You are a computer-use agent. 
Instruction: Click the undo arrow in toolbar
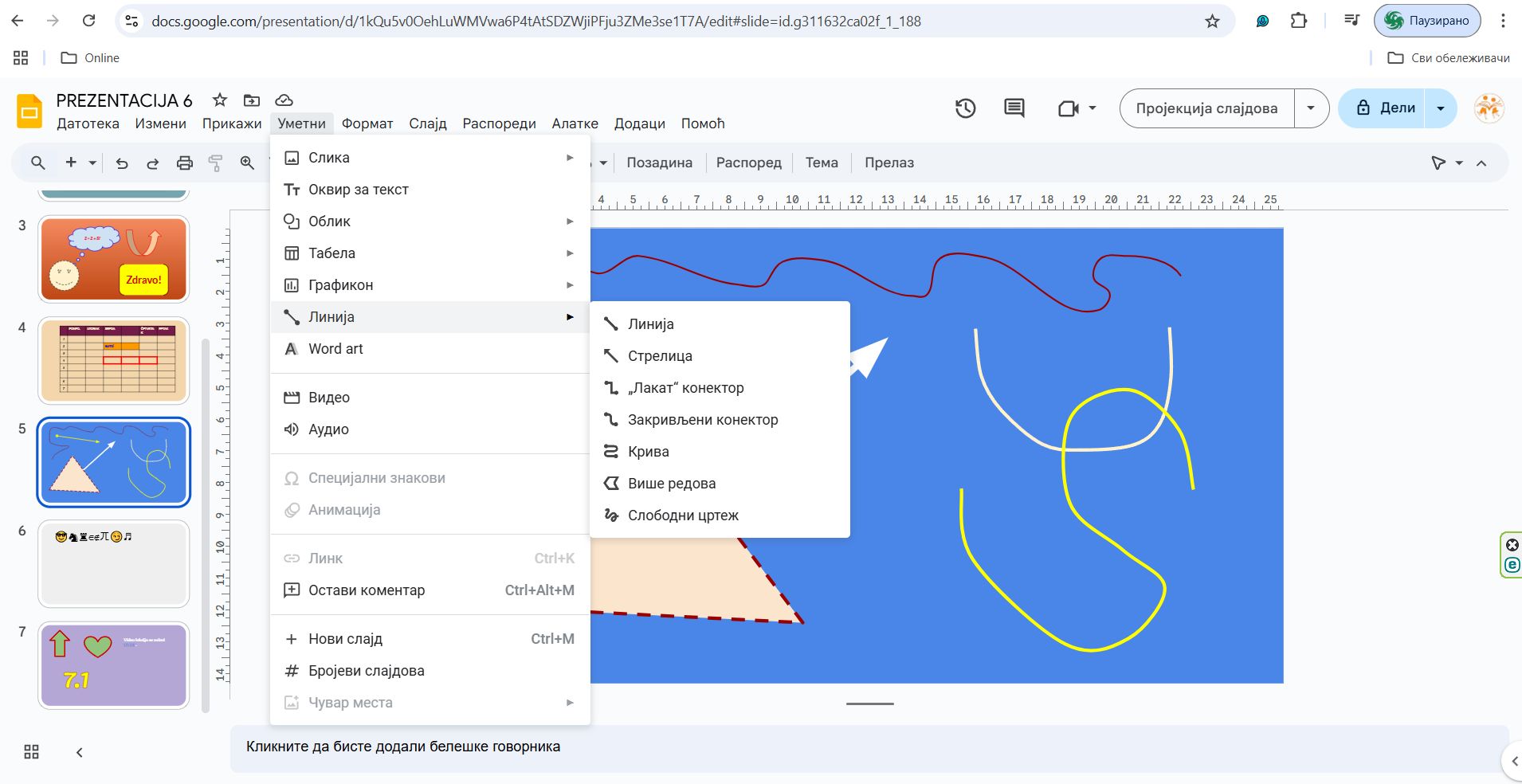coord(122,163)
